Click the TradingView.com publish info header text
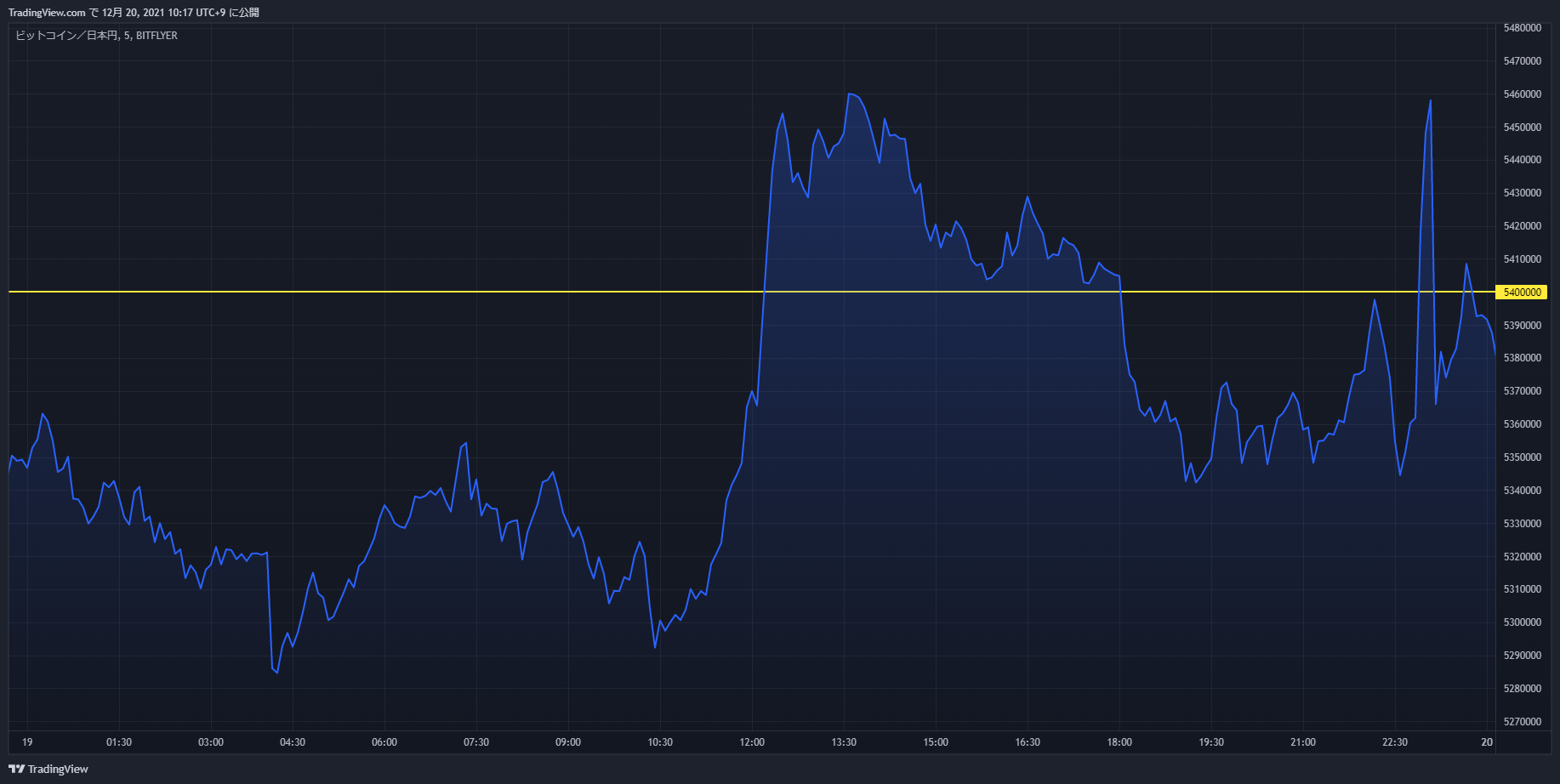 tap(134, 13)
